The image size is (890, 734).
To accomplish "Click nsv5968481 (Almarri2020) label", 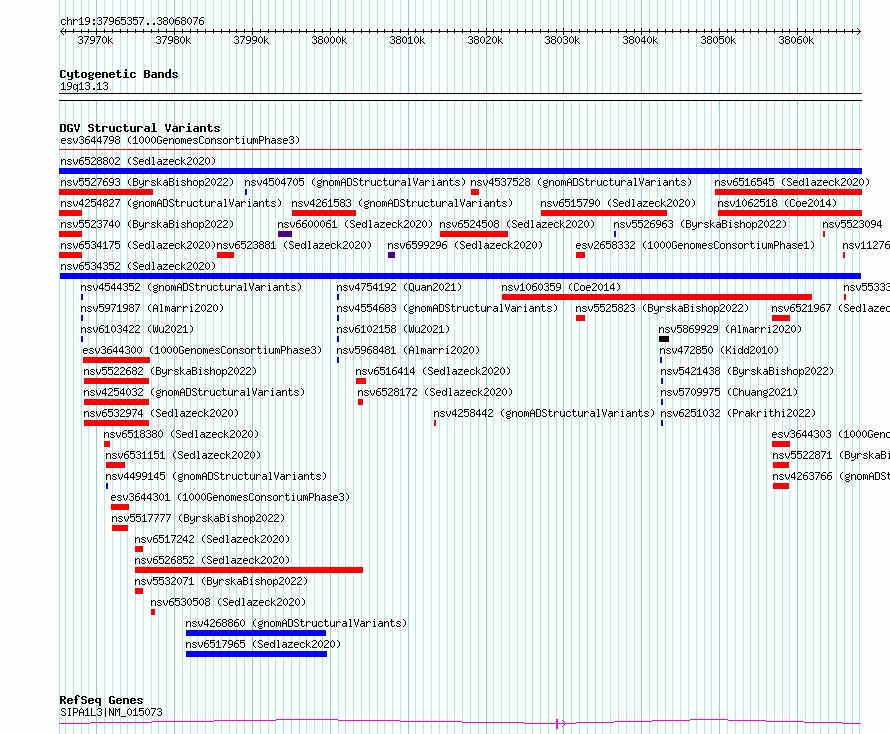I will pos(408,350).
